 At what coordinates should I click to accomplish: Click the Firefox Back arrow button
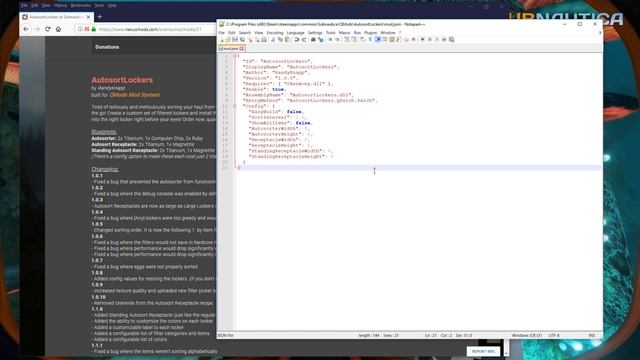(26, 29)
